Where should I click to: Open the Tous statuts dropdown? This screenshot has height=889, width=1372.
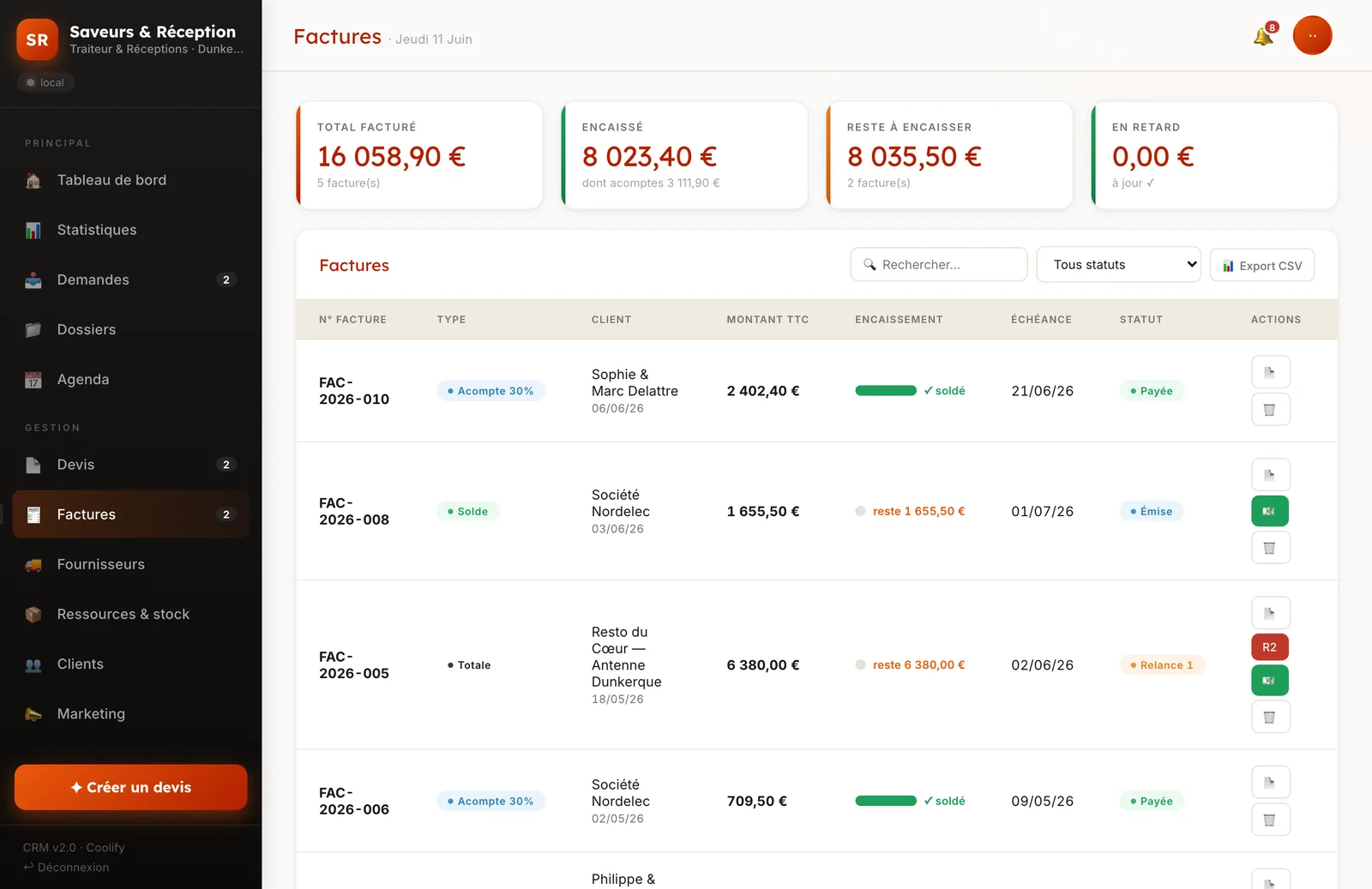point(1118,264)
